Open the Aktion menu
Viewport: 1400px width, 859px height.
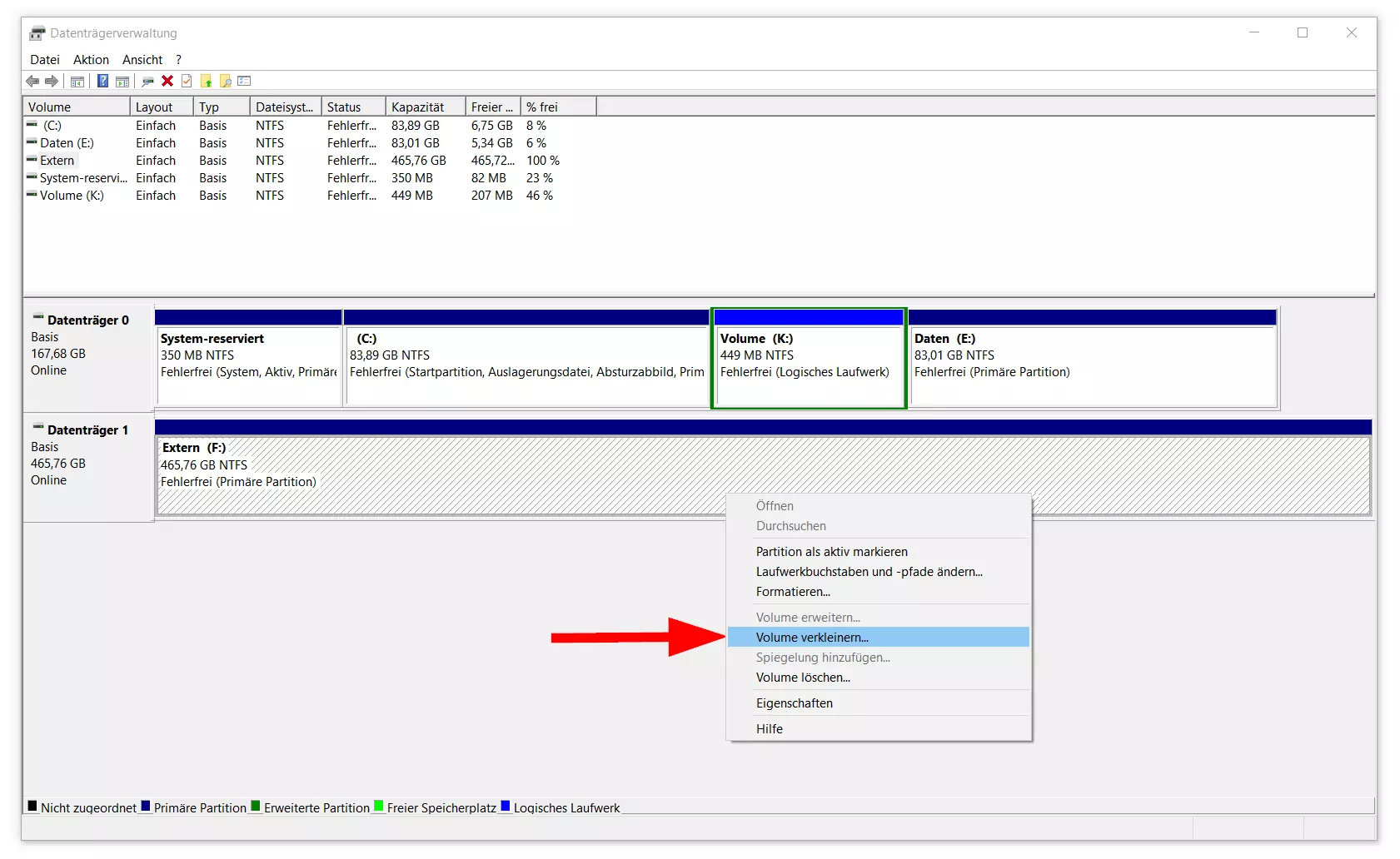tap(91, 60)
